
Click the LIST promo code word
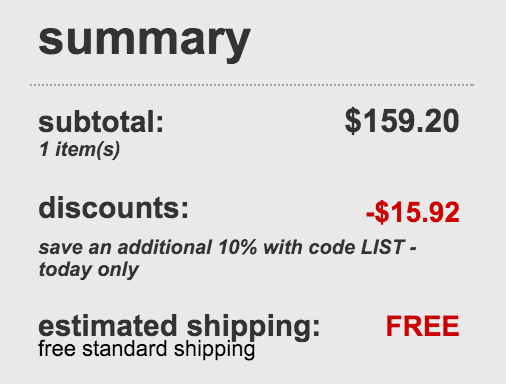383,247
